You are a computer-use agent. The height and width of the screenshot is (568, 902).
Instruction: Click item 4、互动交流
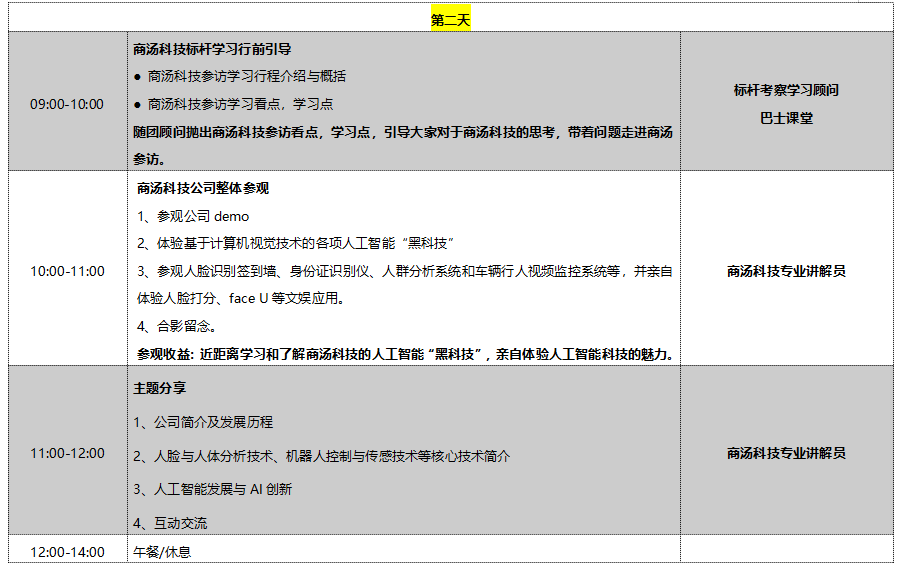(x=170, y=523)
